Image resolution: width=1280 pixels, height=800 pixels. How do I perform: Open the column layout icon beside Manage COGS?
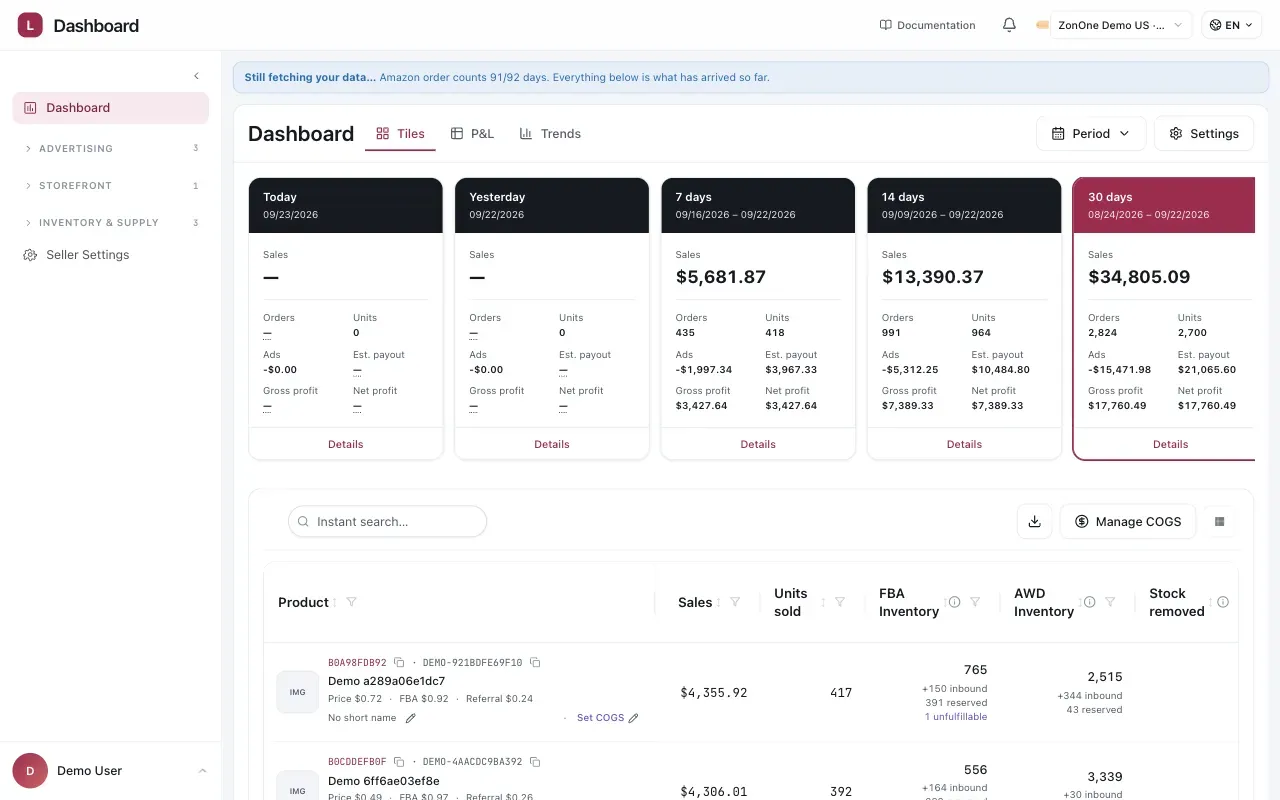click(x=1219, y=521)
